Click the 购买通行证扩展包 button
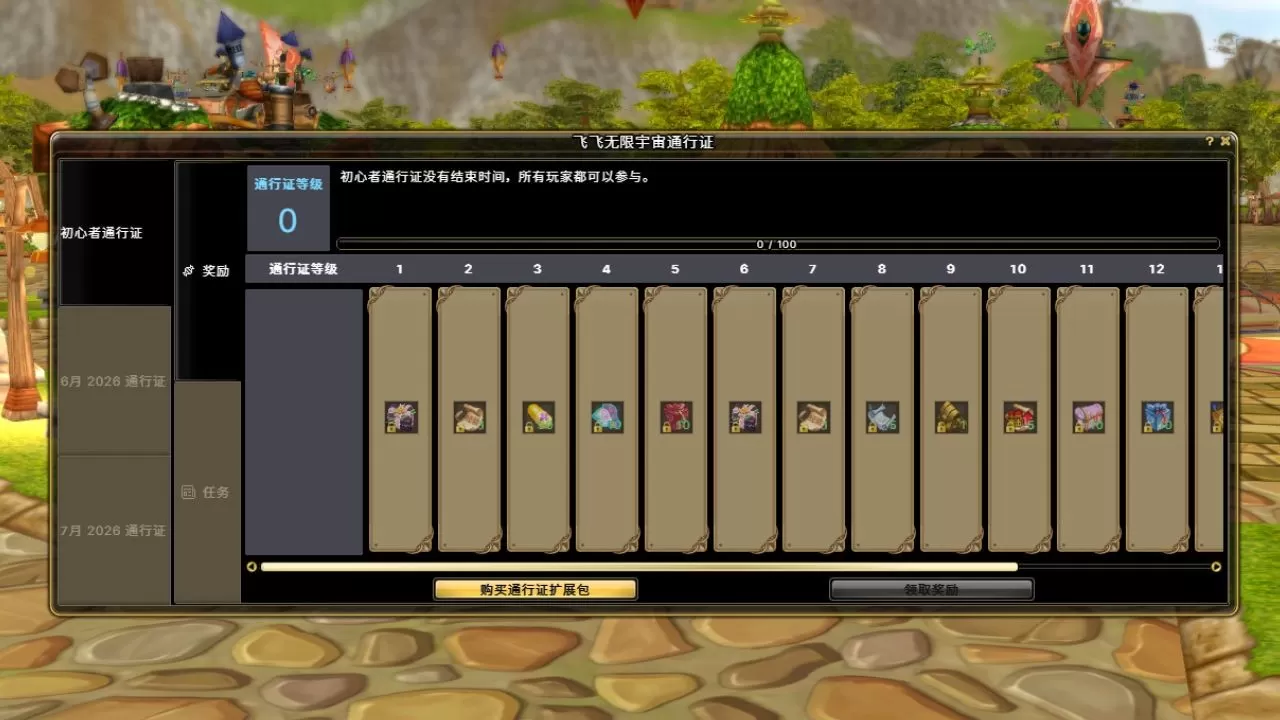Image resolution: width=1280 pixels, height=720 pixels. (535, 590)
